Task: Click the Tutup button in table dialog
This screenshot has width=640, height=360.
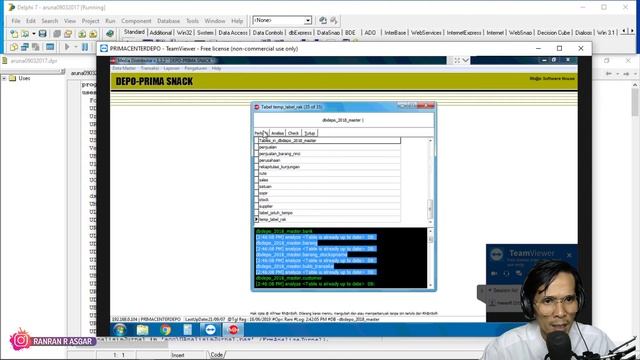Action: (310, 133)
